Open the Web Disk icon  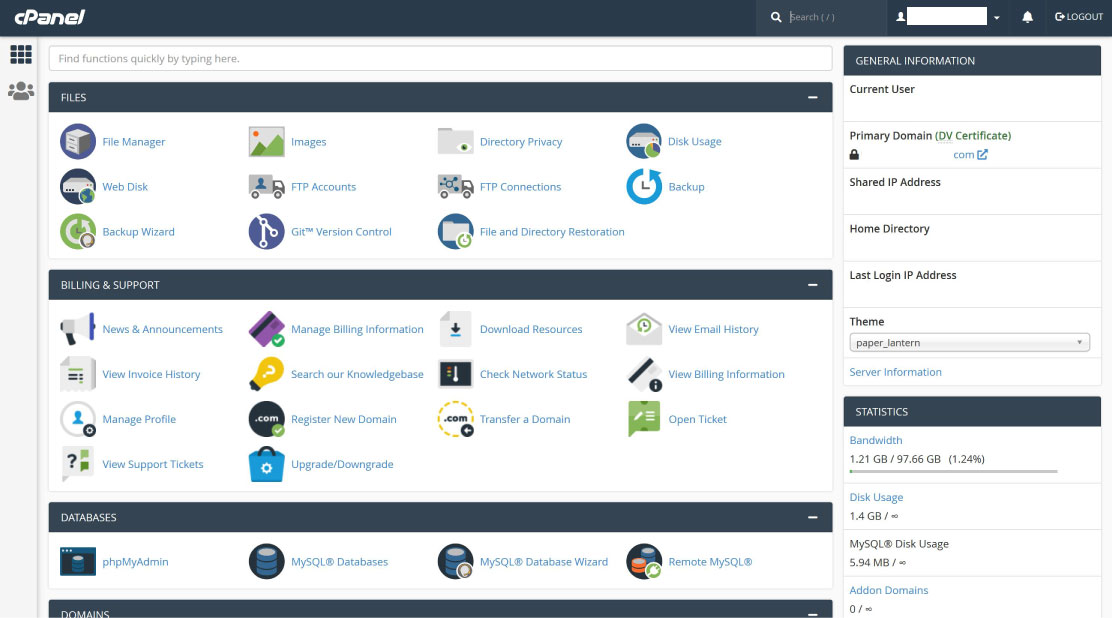click(x=78, y=187)
